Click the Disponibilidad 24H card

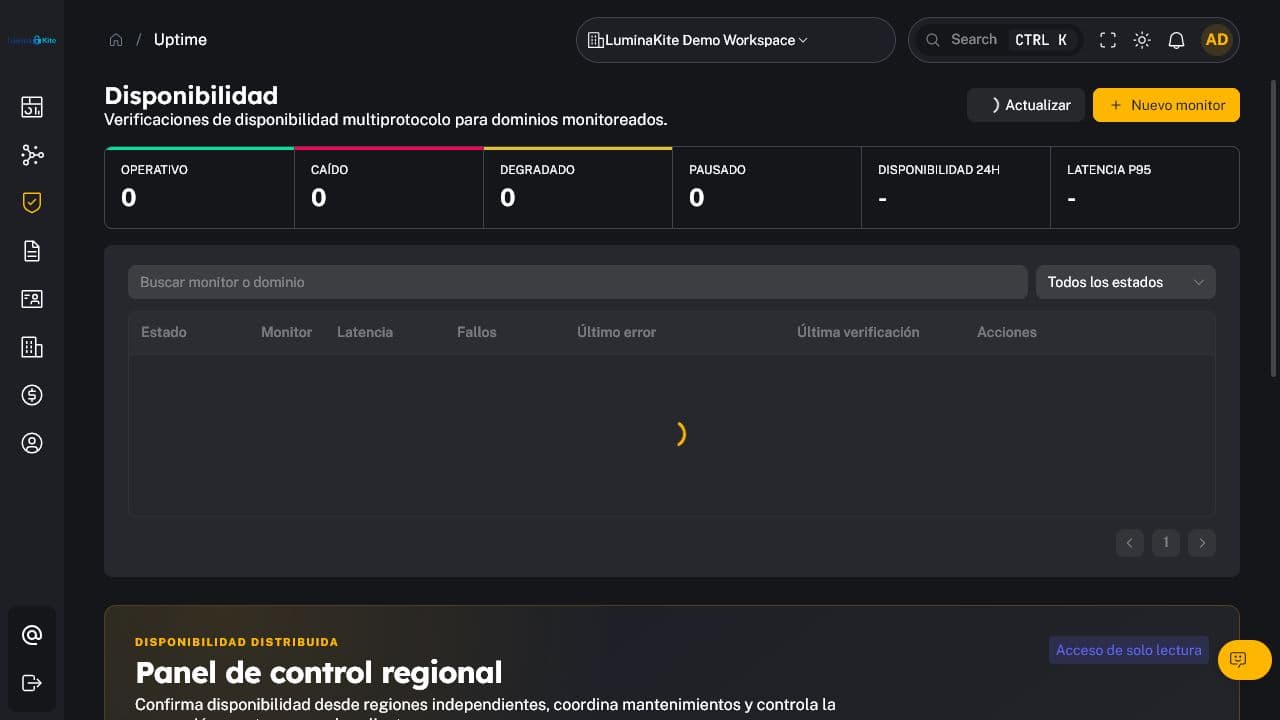[956, 188]
